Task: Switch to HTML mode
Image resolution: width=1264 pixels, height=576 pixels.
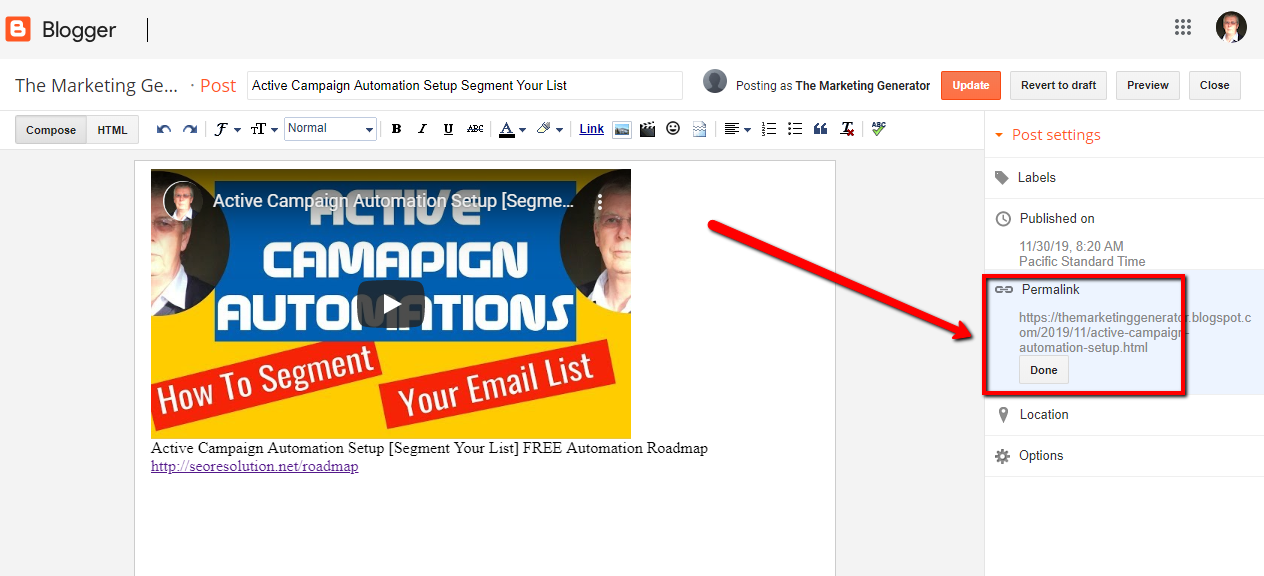Action: [112, 130]
